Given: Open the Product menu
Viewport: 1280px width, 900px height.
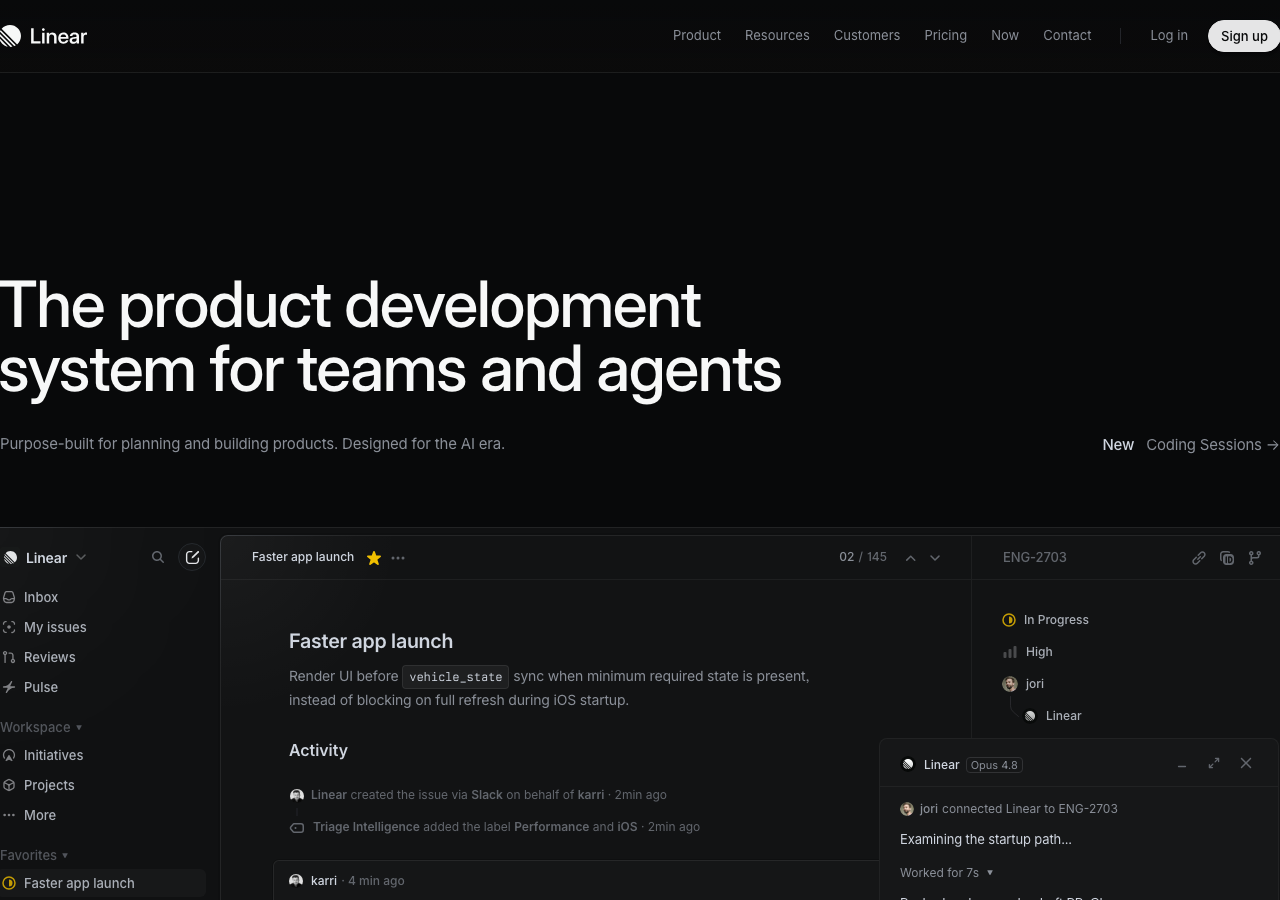Looking at the screenshot, I should [697, 35].
